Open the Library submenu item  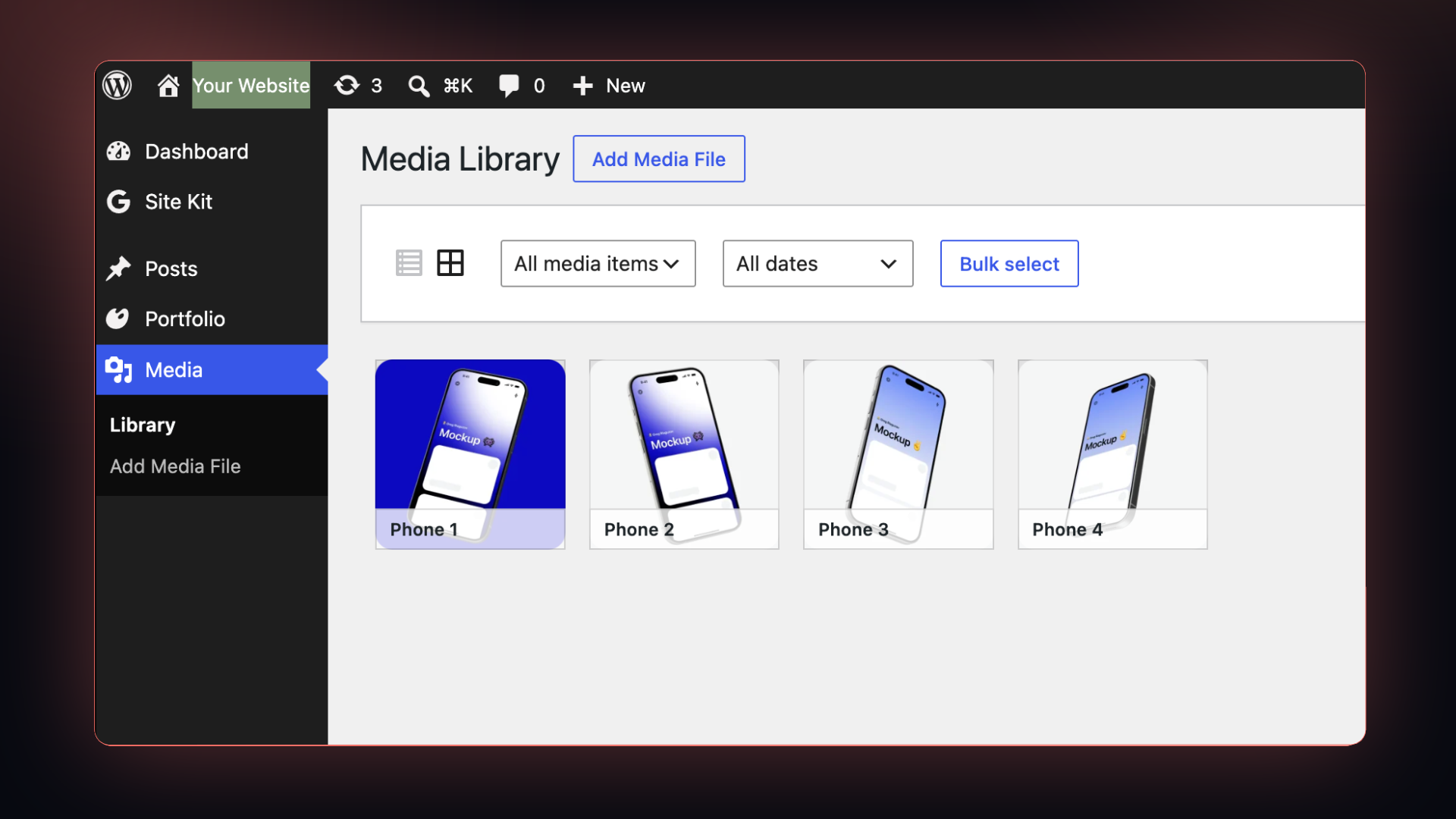click(143, 425)
